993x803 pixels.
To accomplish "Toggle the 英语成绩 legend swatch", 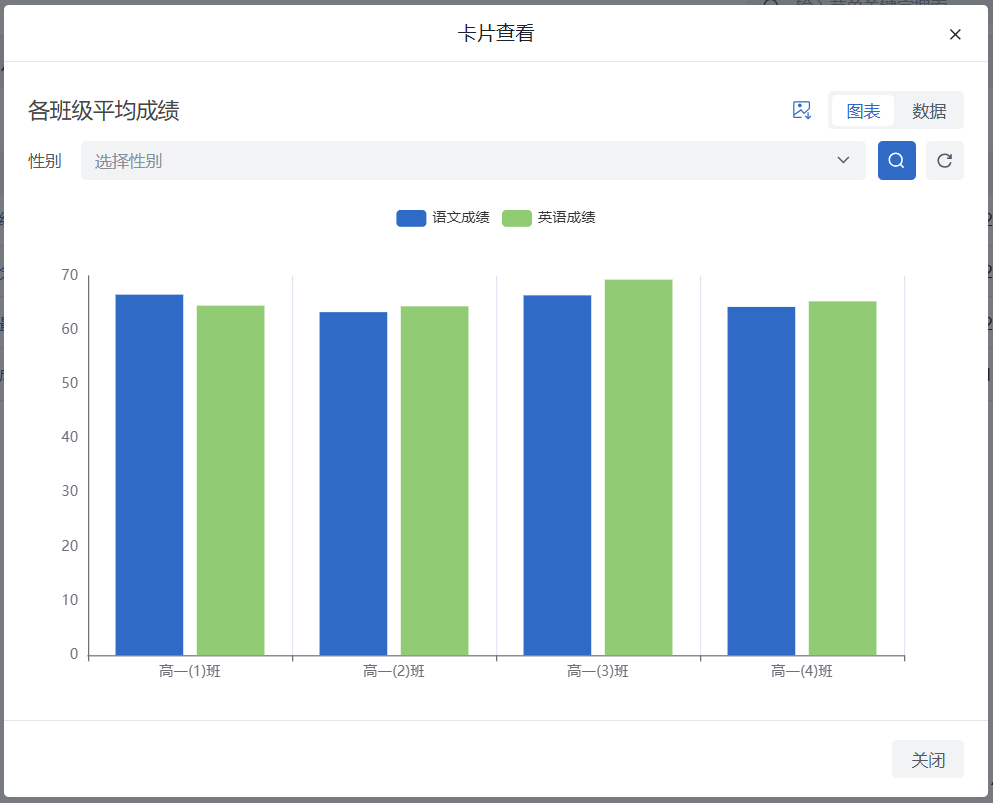I will pos(517,218).
